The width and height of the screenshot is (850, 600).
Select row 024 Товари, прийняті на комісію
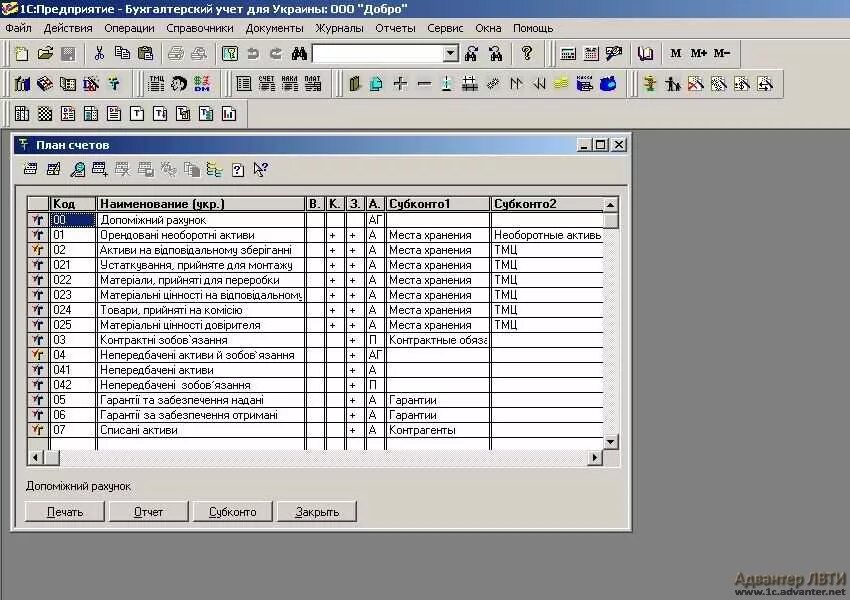click(x=315, y=310)
